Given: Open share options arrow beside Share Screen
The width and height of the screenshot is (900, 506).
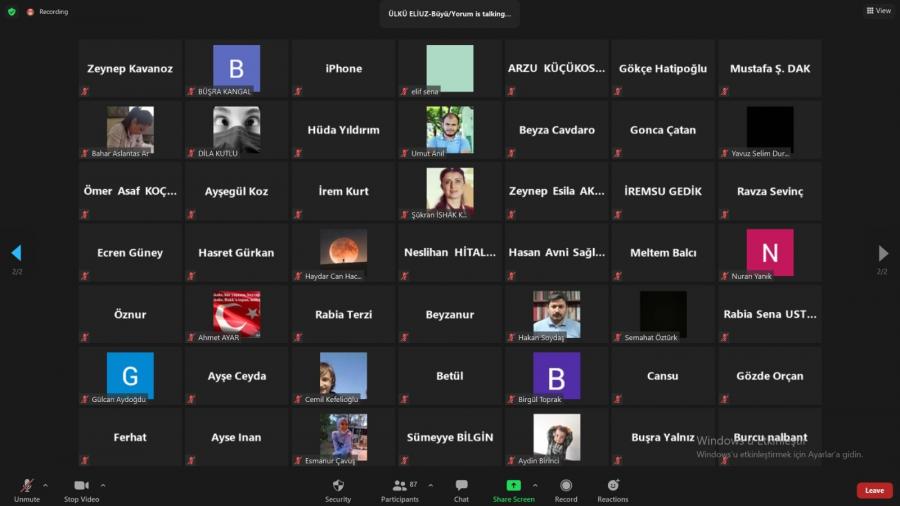Looking at the screenshot, I should (535, 485).
